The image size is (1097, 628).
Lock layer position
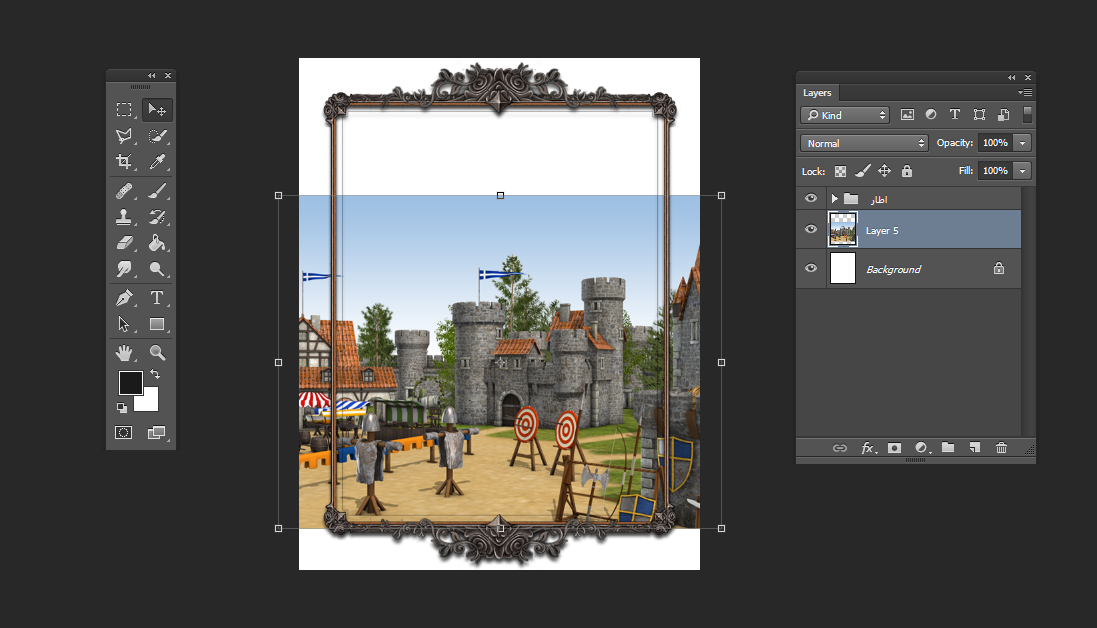[884, 171]
